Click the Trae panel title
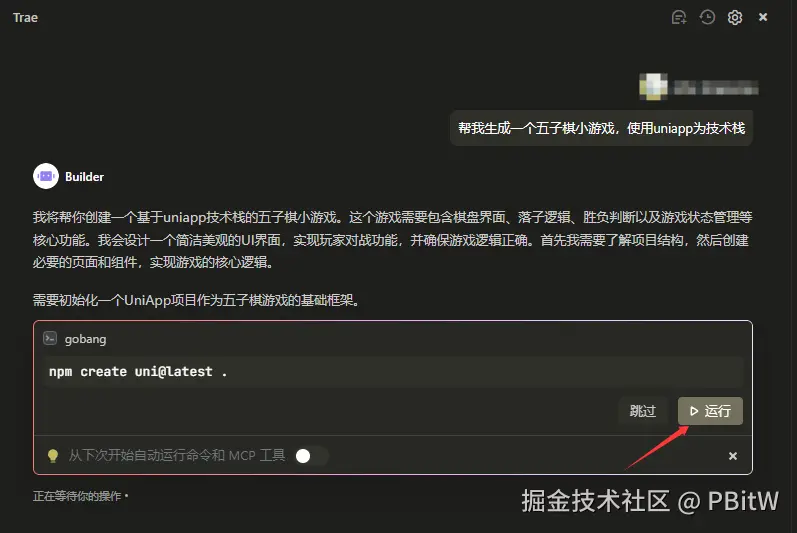The height and width of the screenshot is (533, 797). tap(25, 18)
